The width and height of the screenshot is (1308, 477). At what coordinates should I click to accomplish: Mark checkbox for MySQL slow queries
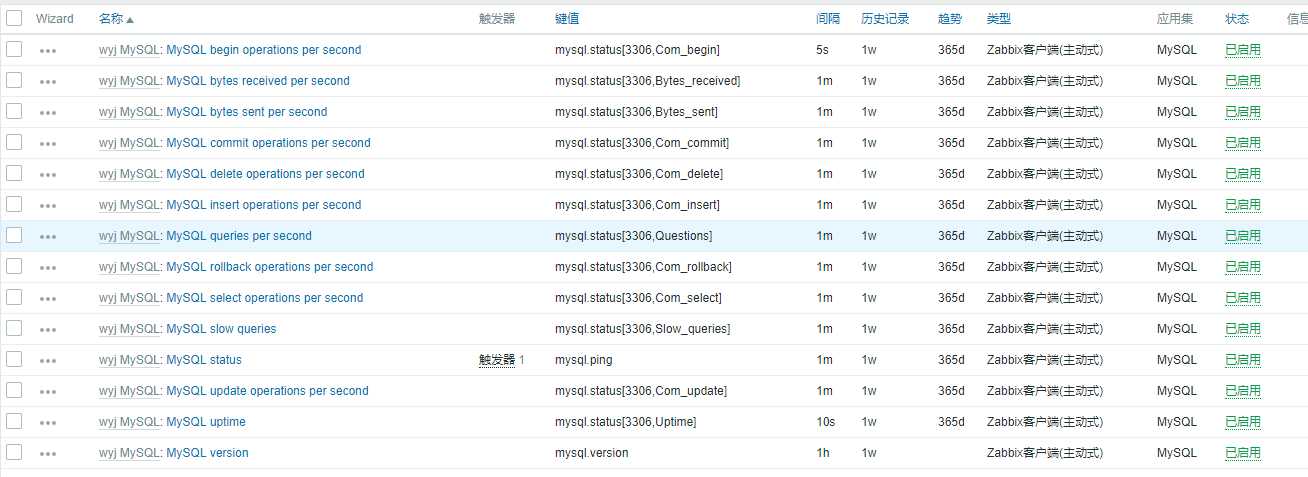[14, 328]
